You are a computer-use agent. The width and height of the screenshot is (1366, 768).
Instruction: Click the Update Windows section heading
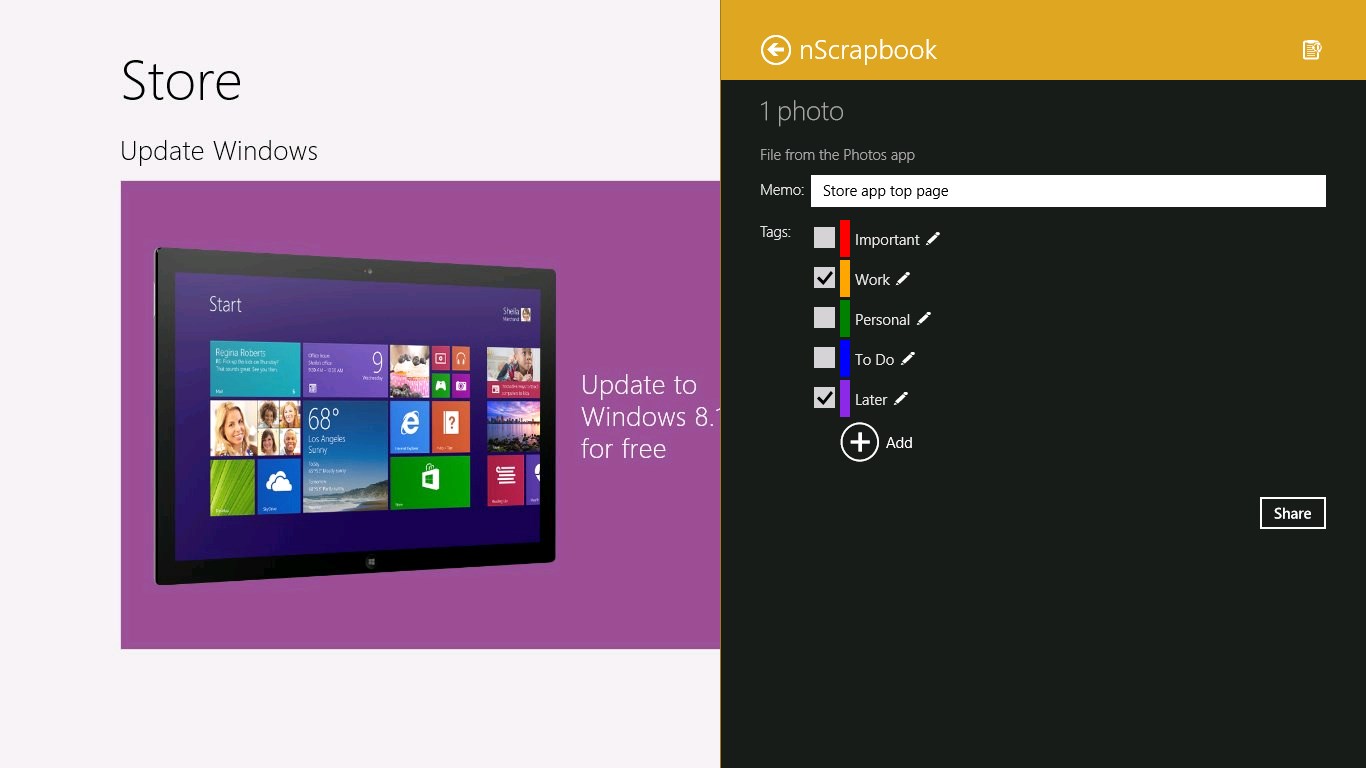tap(219, 151)
